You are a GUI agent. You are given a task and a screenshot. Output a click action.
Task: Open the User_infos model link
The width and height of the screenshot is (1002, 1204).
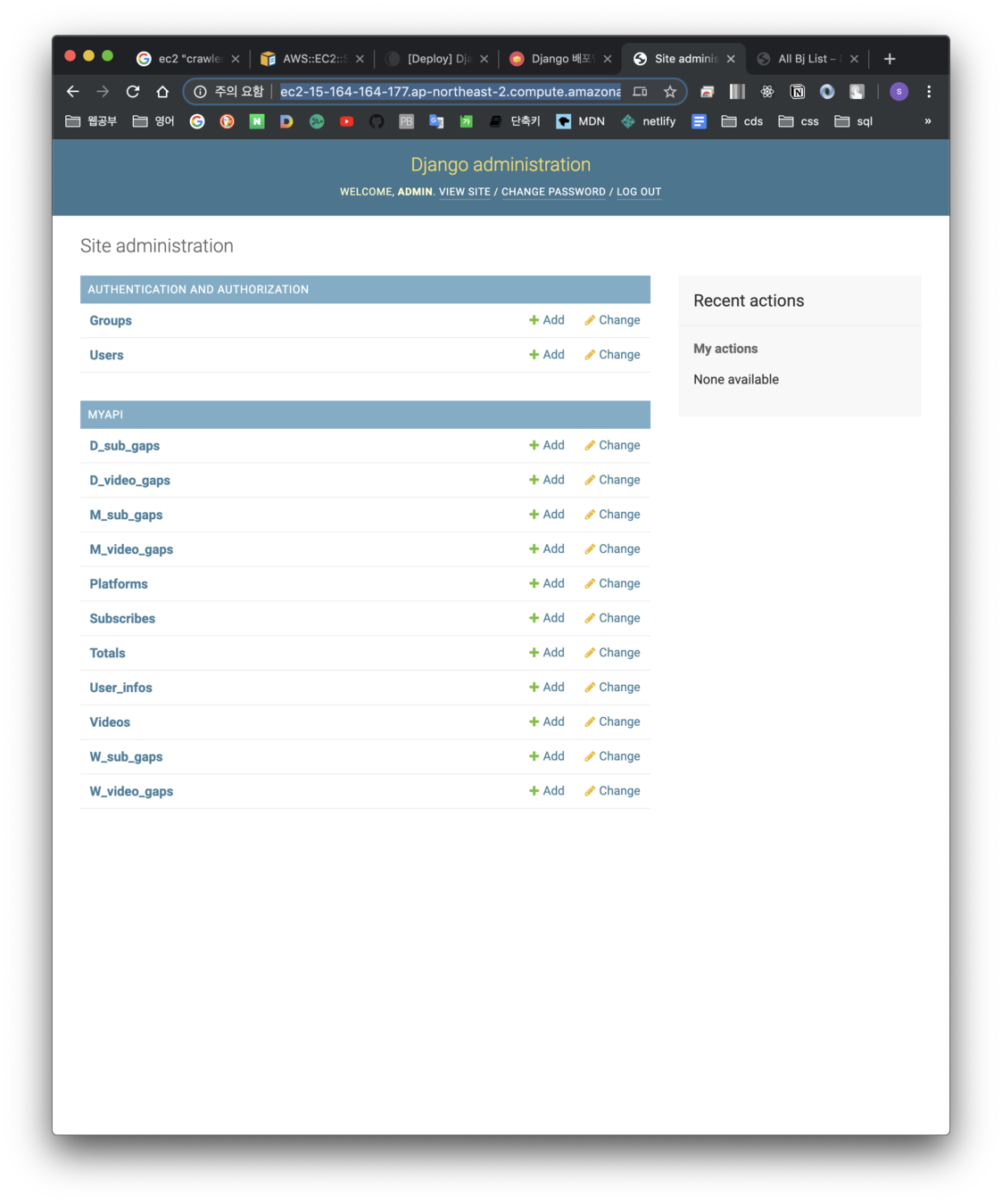[x=120, y=688]
